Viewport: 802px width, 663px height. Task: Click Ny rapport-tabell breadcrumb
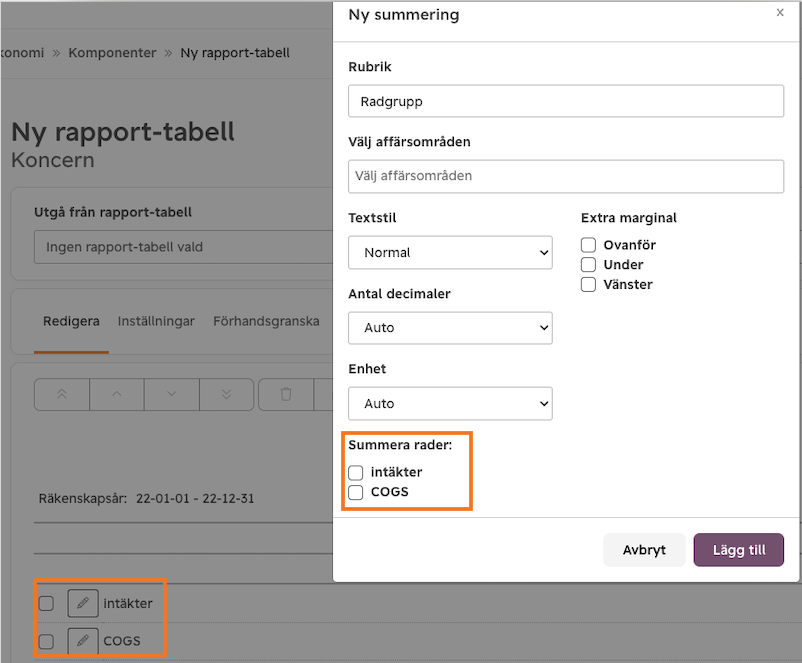tap(235, 53)
